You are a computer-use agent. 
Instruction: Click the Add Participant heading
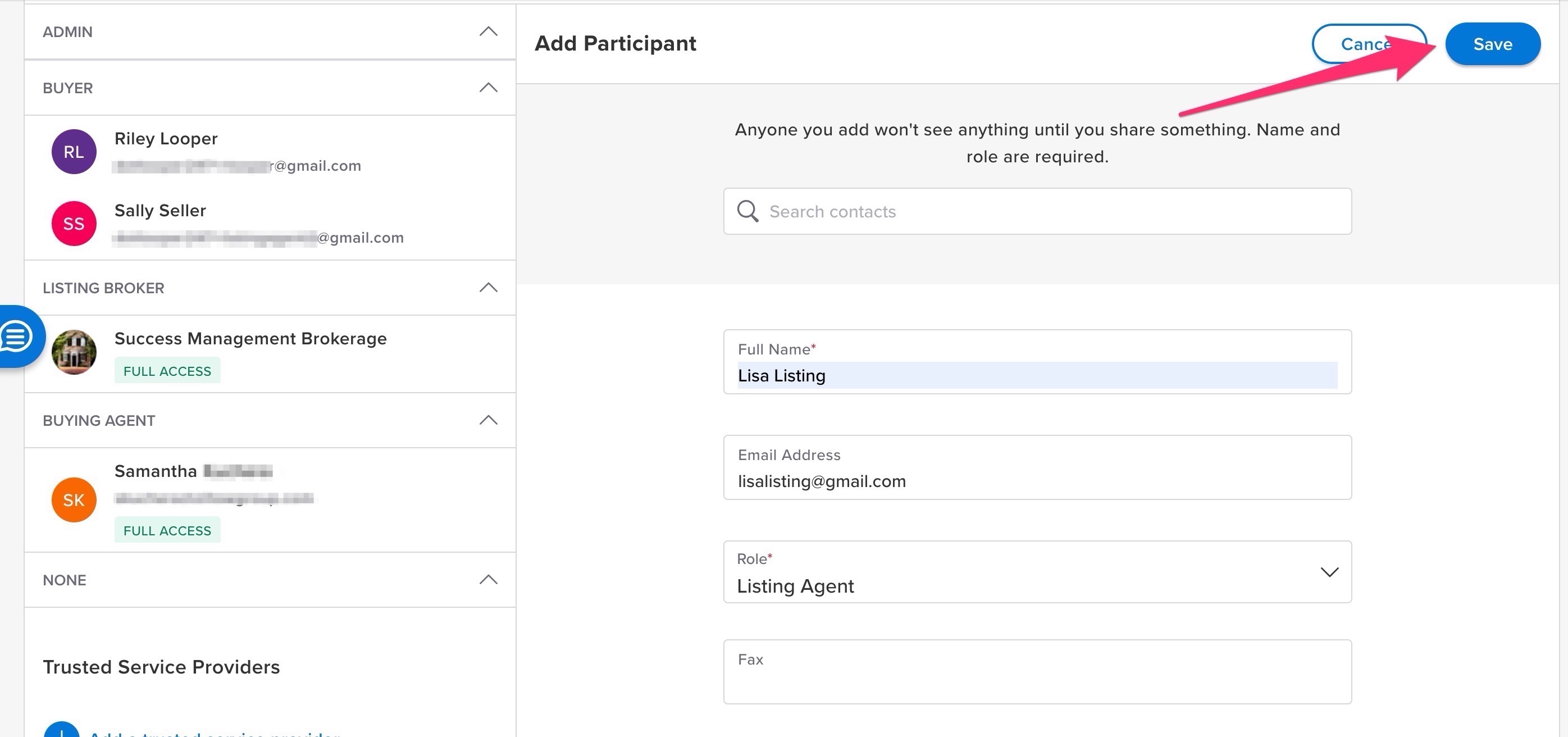(616, 44)
